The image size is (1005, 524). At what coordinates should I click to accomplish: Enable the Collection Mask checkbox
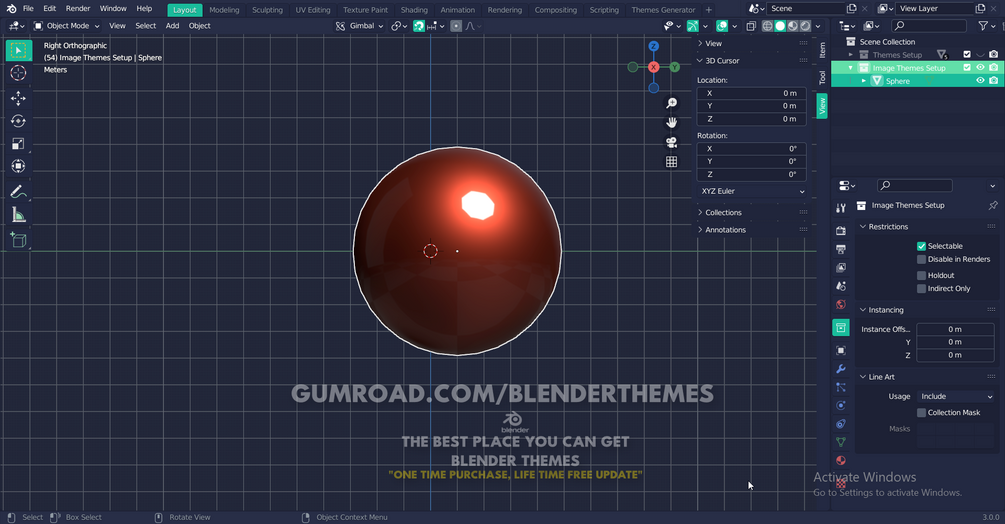click(x=921, y=413)
